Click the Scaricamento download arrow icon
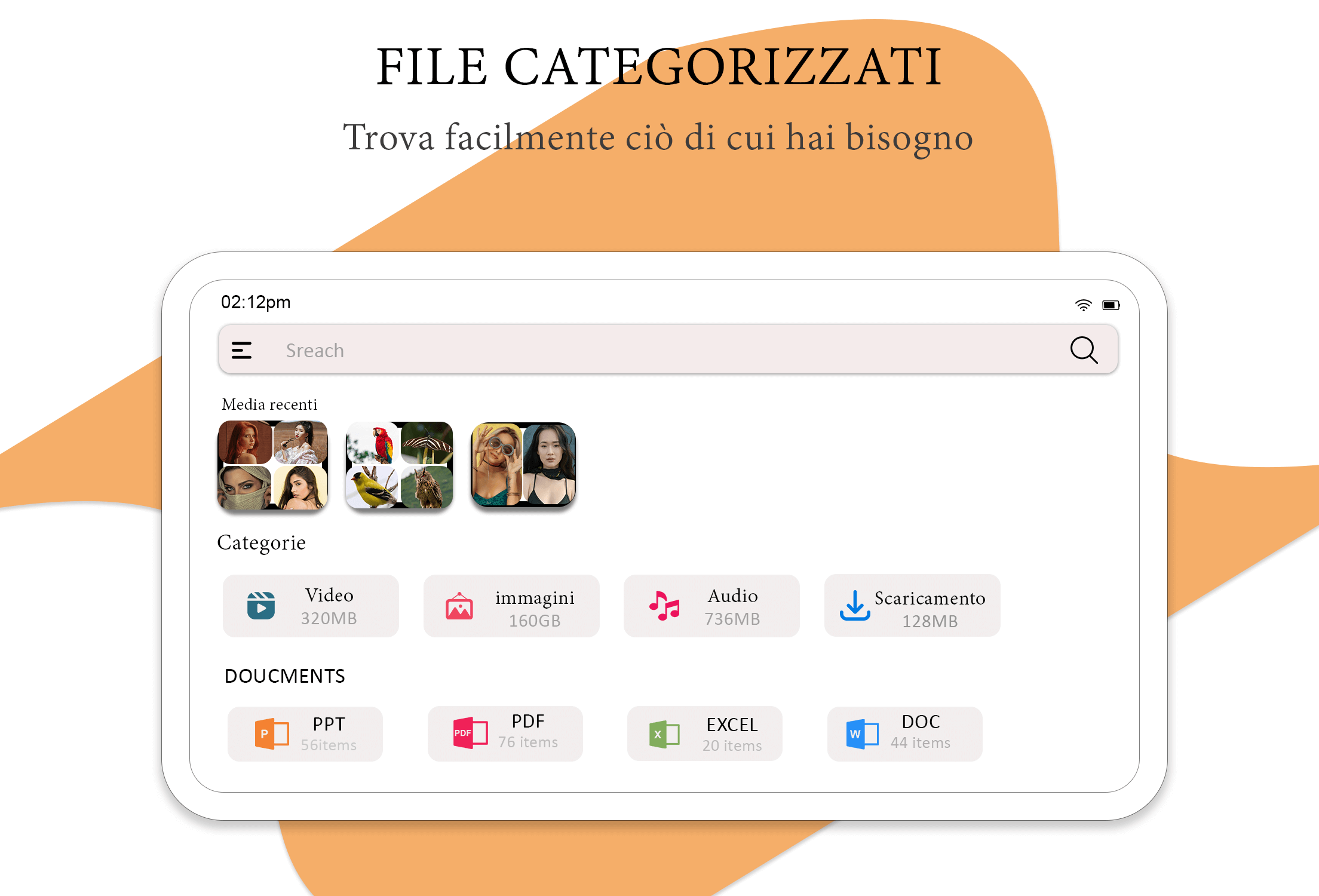The width and height of the screenshot is (1319, 896). coord(855,606)
